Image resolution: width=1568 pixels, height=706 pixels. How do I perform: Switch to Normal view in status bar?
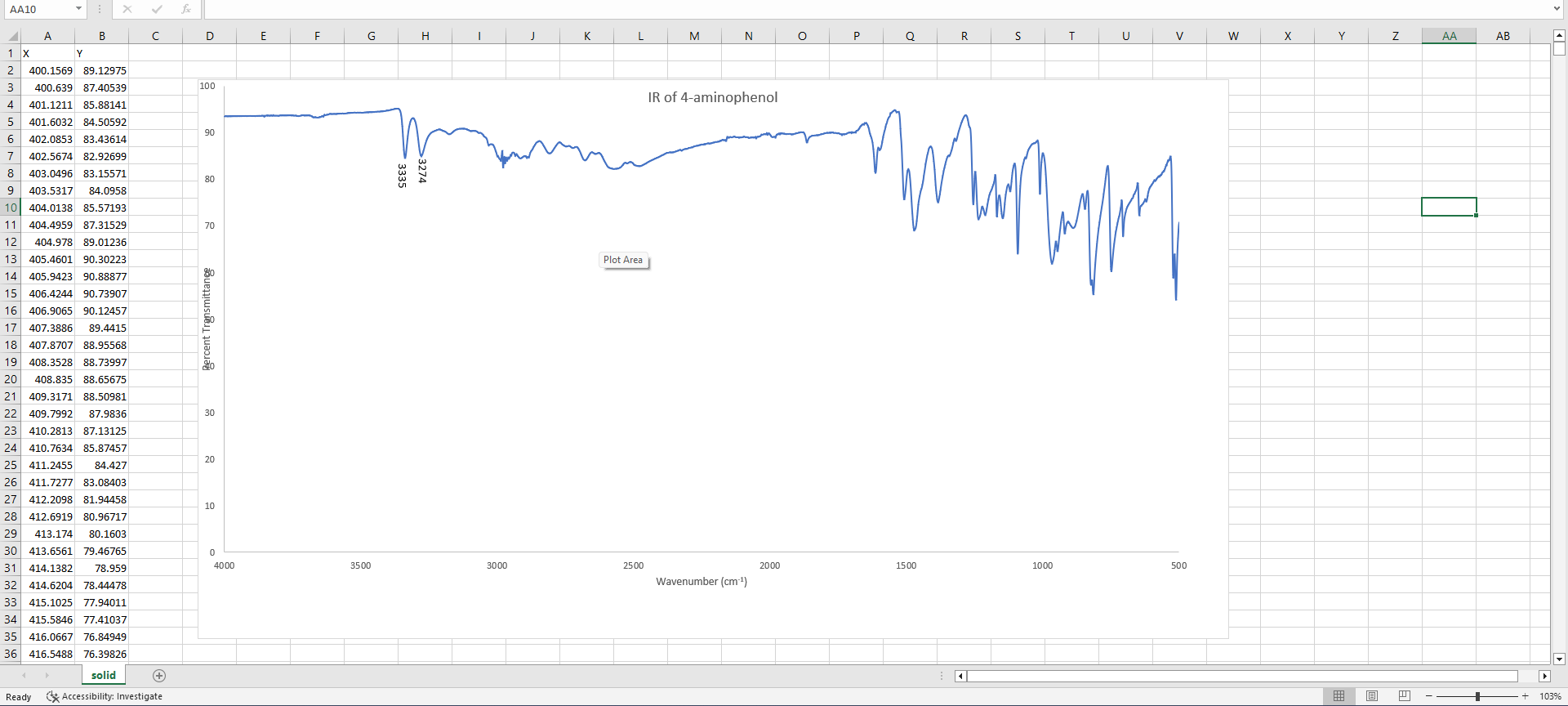tap(1339, 696)
